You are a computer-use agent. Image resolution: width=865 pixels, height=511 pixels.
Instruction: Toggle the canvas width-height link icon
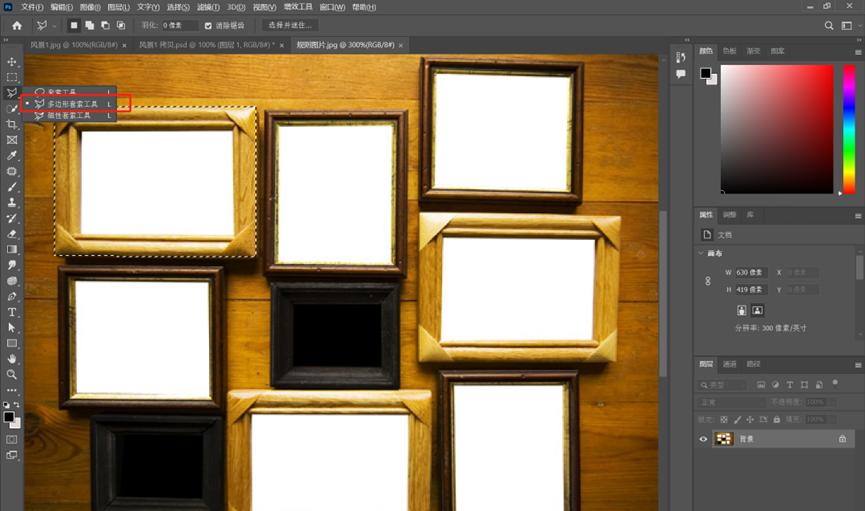tap(708, 281)
